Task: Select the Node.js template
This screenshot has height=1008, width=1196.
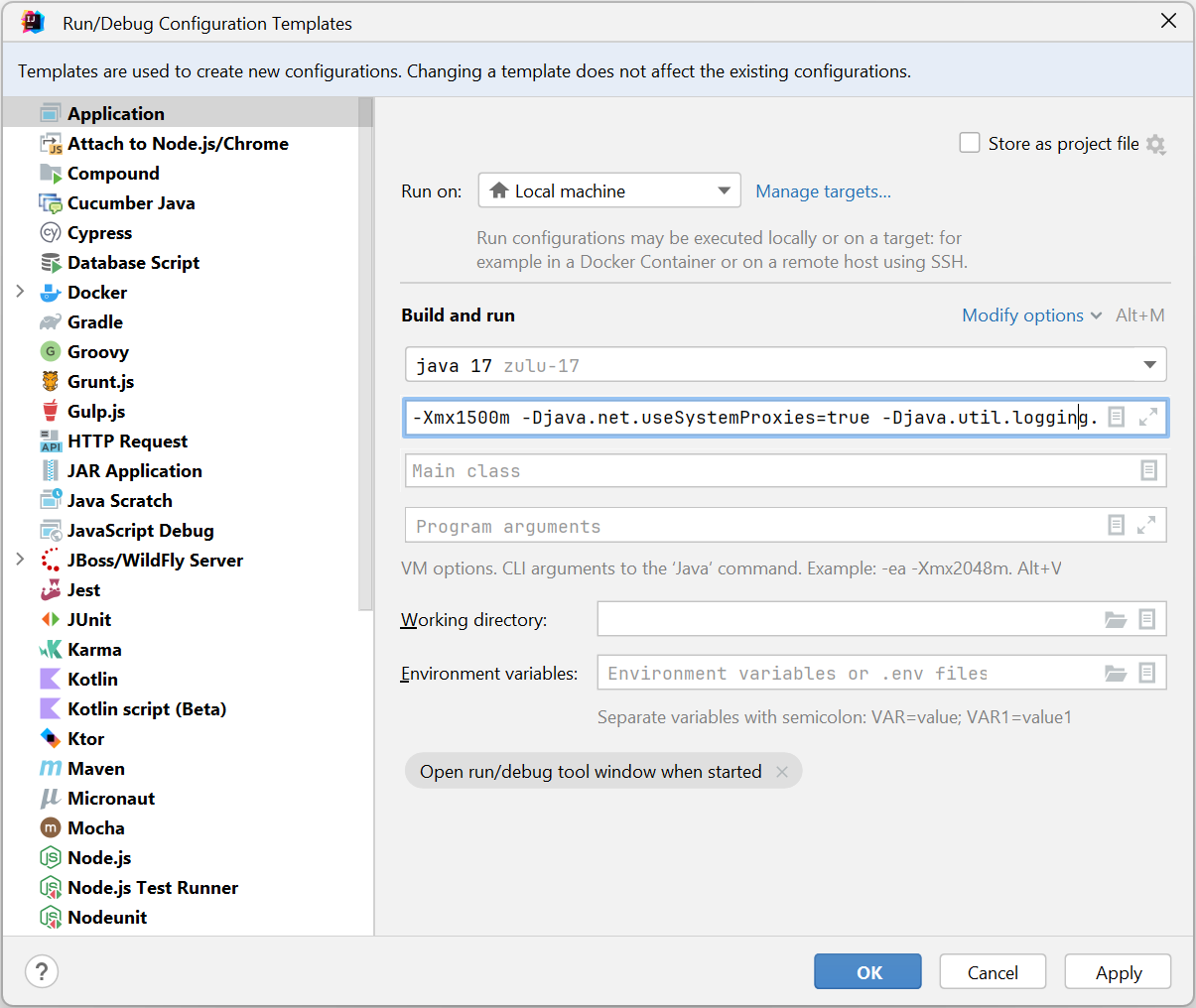Action: 99,857
